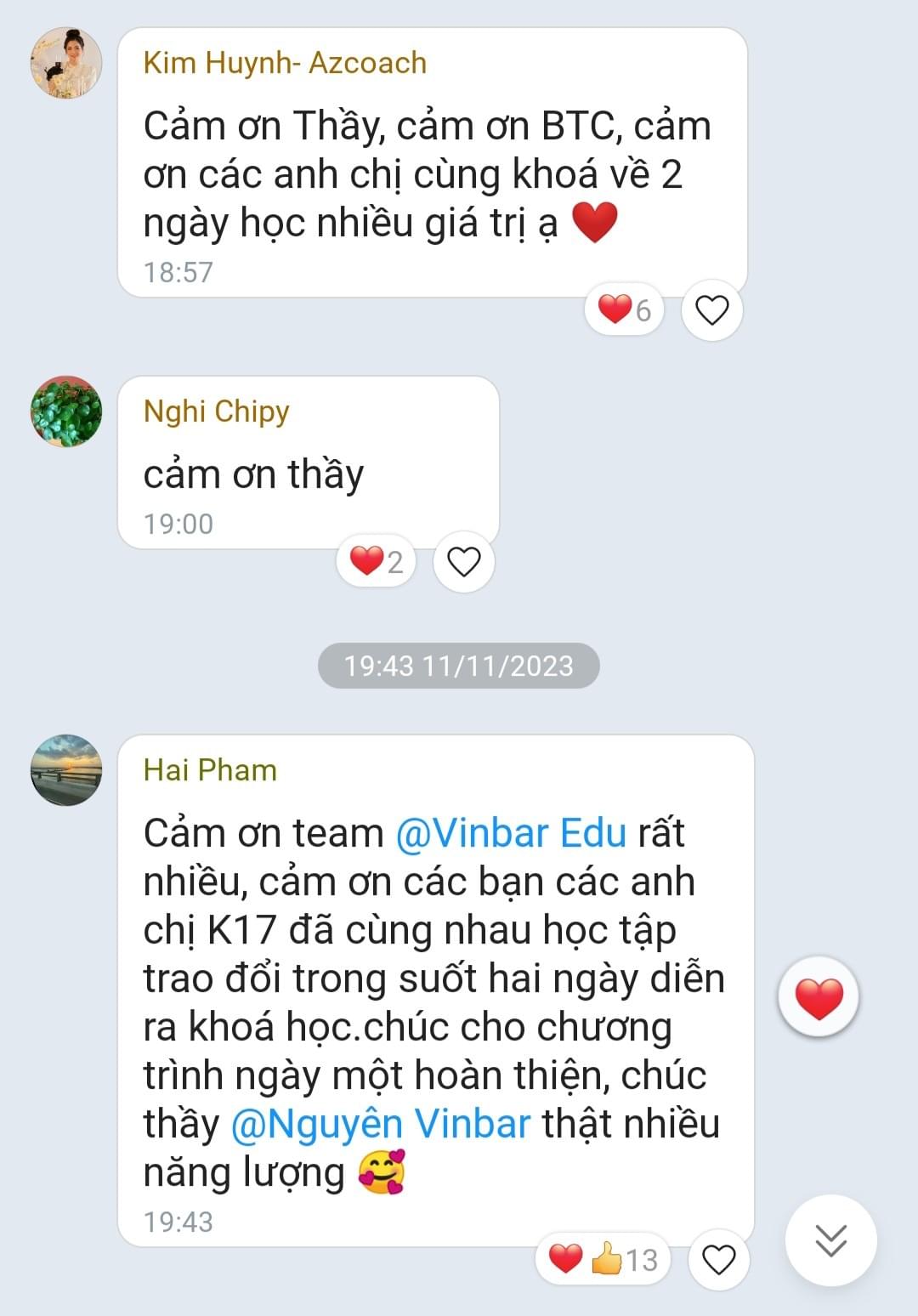
Task: Tap the sender name Kim Huynh- Azcoach
Action: click(x=285, y=63)
